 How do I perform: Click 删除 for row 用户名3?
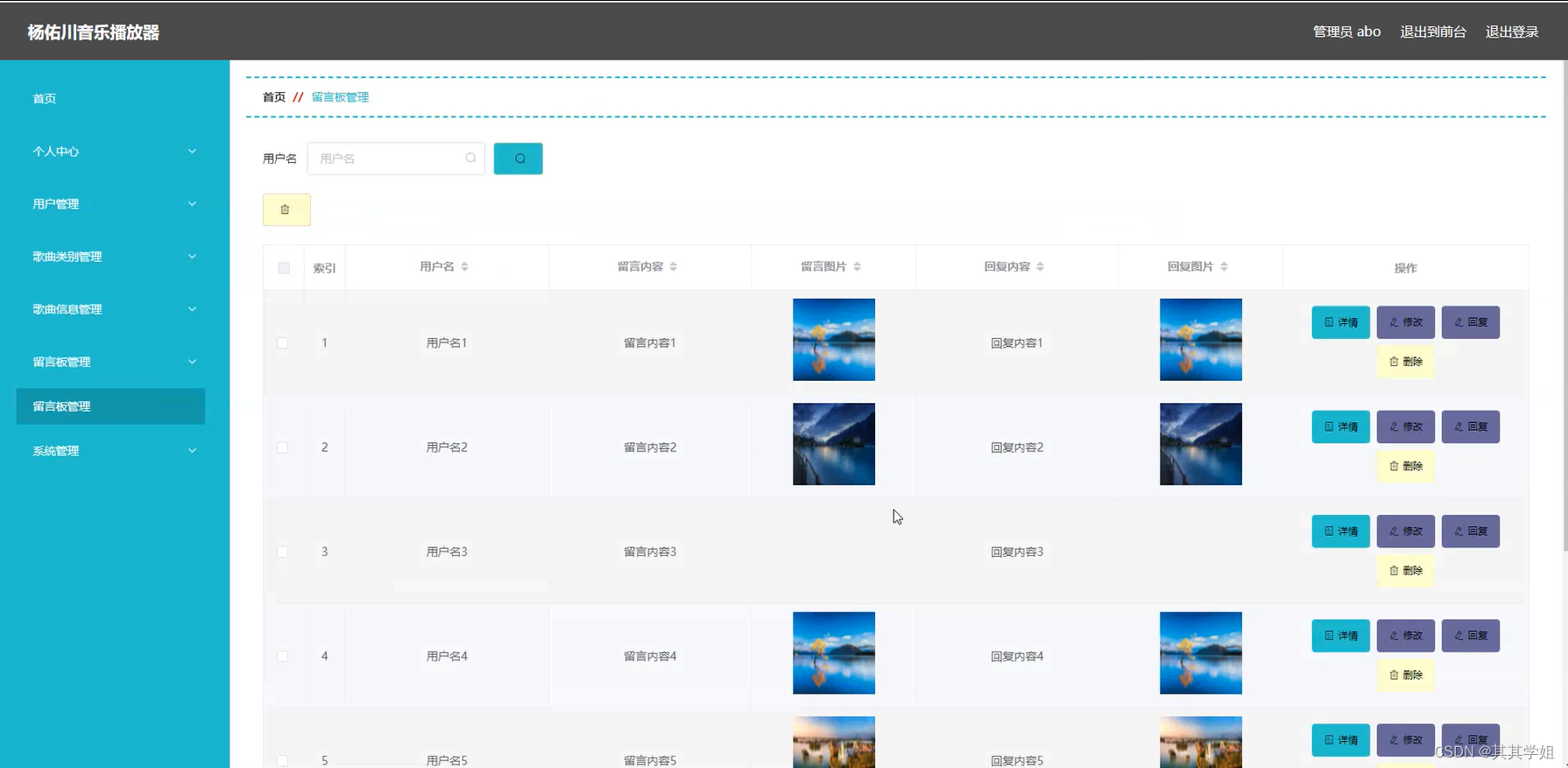tap(1406, 570)
